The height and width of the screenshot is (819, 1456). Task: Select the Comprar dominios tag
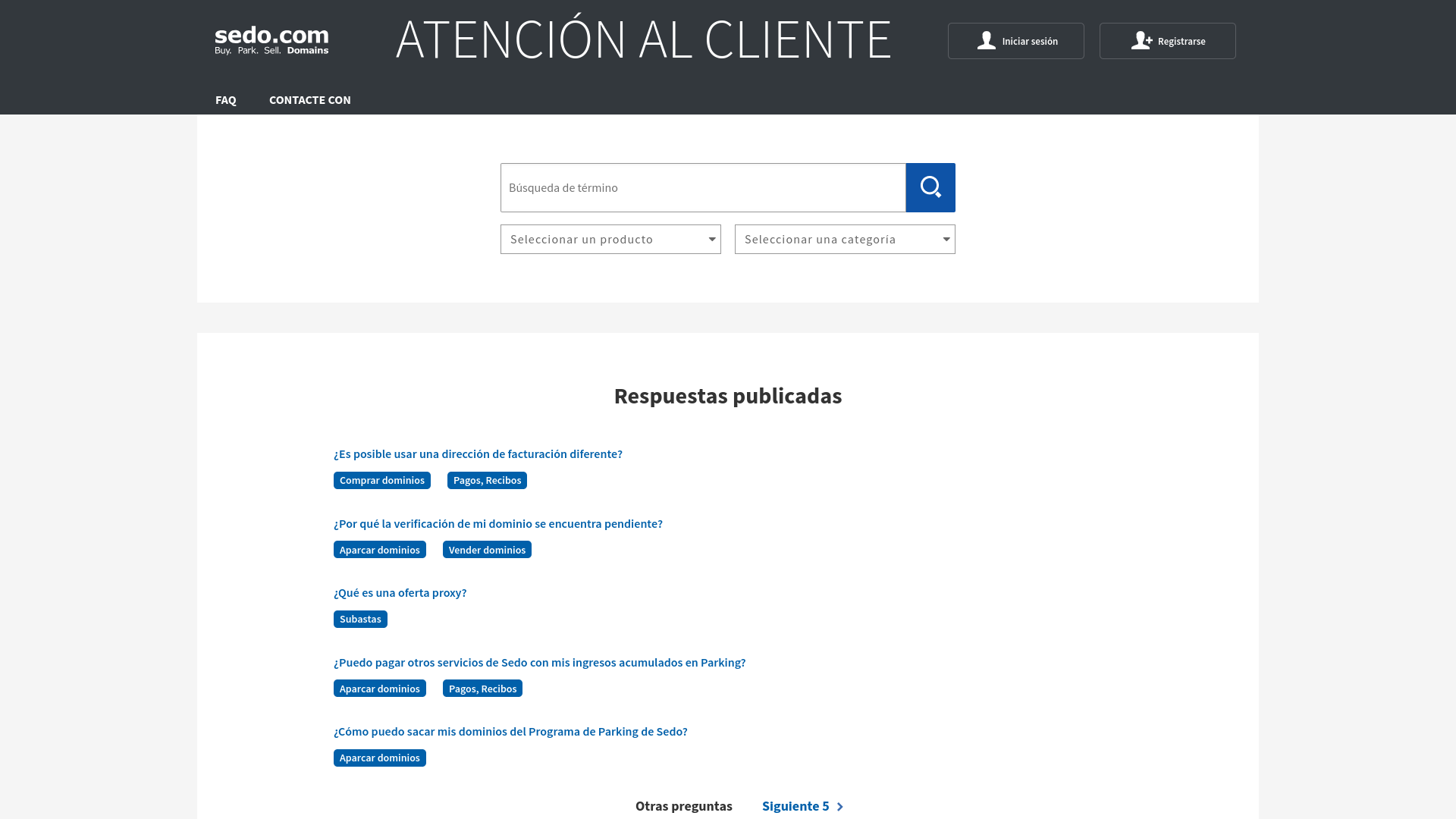point(382,480)
